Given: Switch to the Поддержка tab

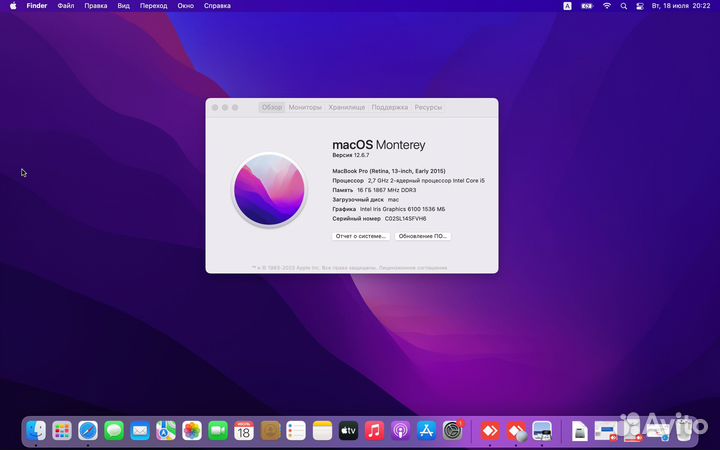Looking at the screenshot, I should (389, 107).
